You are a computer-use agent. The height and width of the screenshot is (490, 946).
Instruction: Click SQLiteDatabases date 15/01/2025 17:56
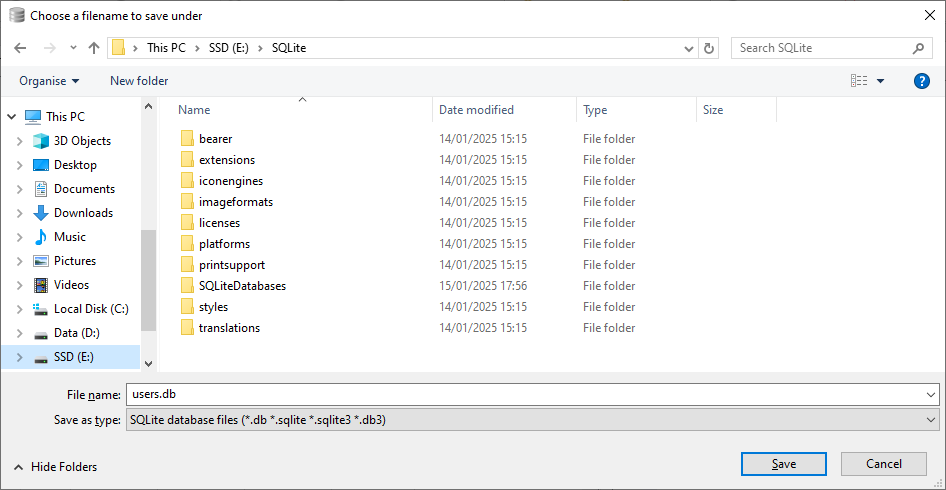[x=483, y=286]
